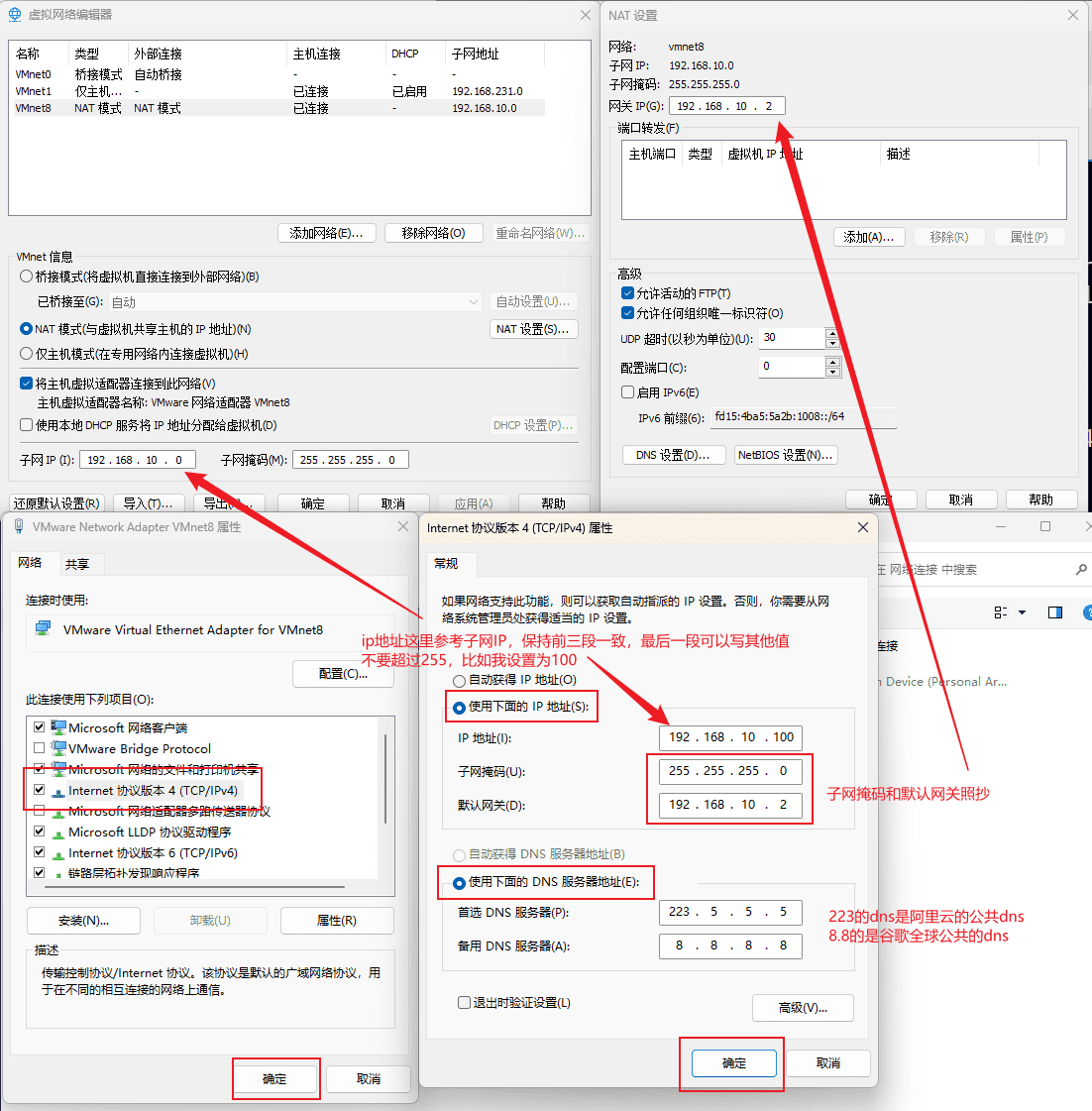Click the search magnifier in Network Connections
This screenshot has width=1092, height=1111.
click(x=1081, y=570)
